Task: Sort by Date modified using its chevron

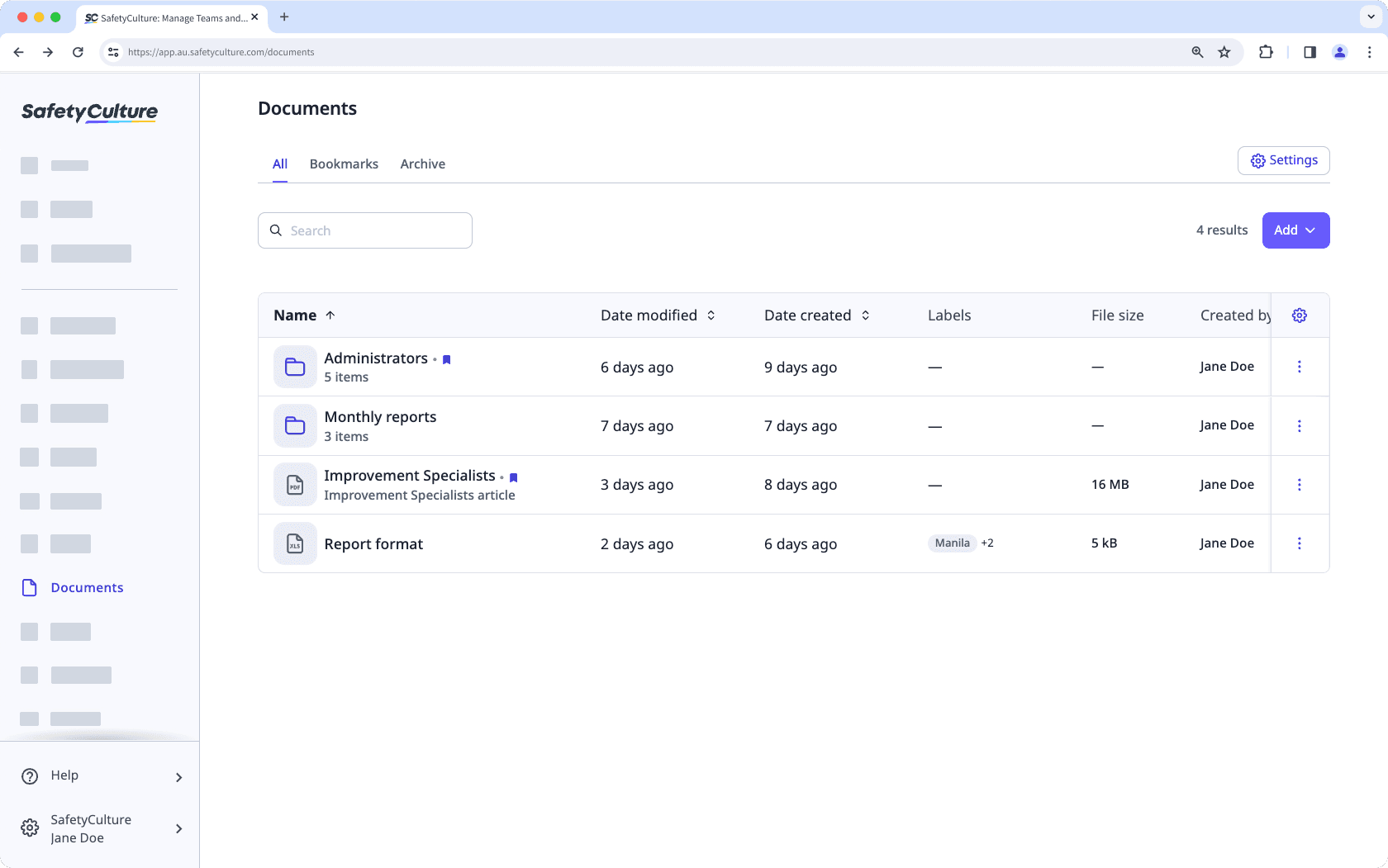Action: (711, 315)
